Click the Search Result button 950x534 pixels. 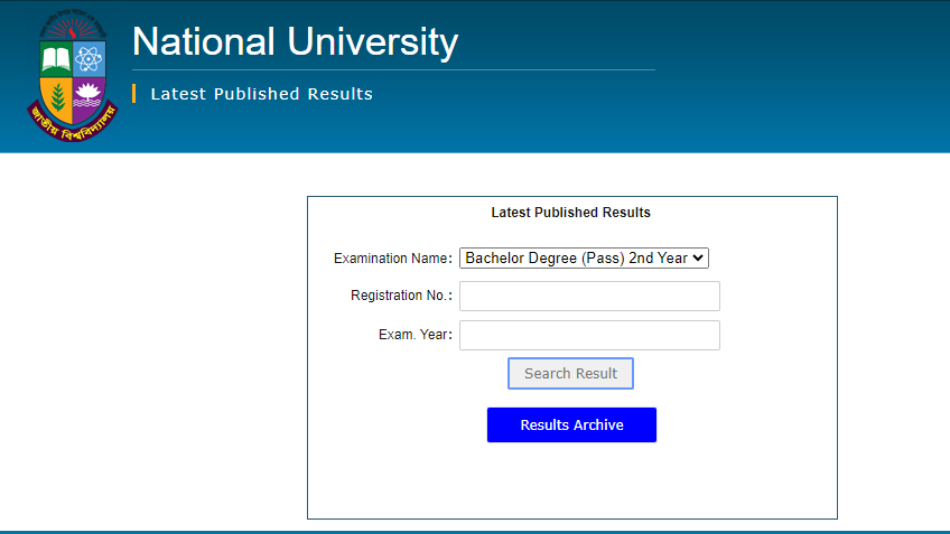click(571, 373)
